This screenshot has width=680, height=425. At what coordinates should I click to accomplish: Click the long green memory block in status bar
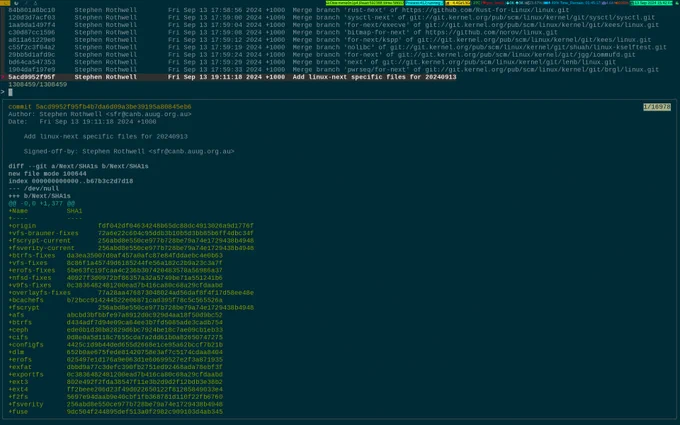[x=364, y=3]
